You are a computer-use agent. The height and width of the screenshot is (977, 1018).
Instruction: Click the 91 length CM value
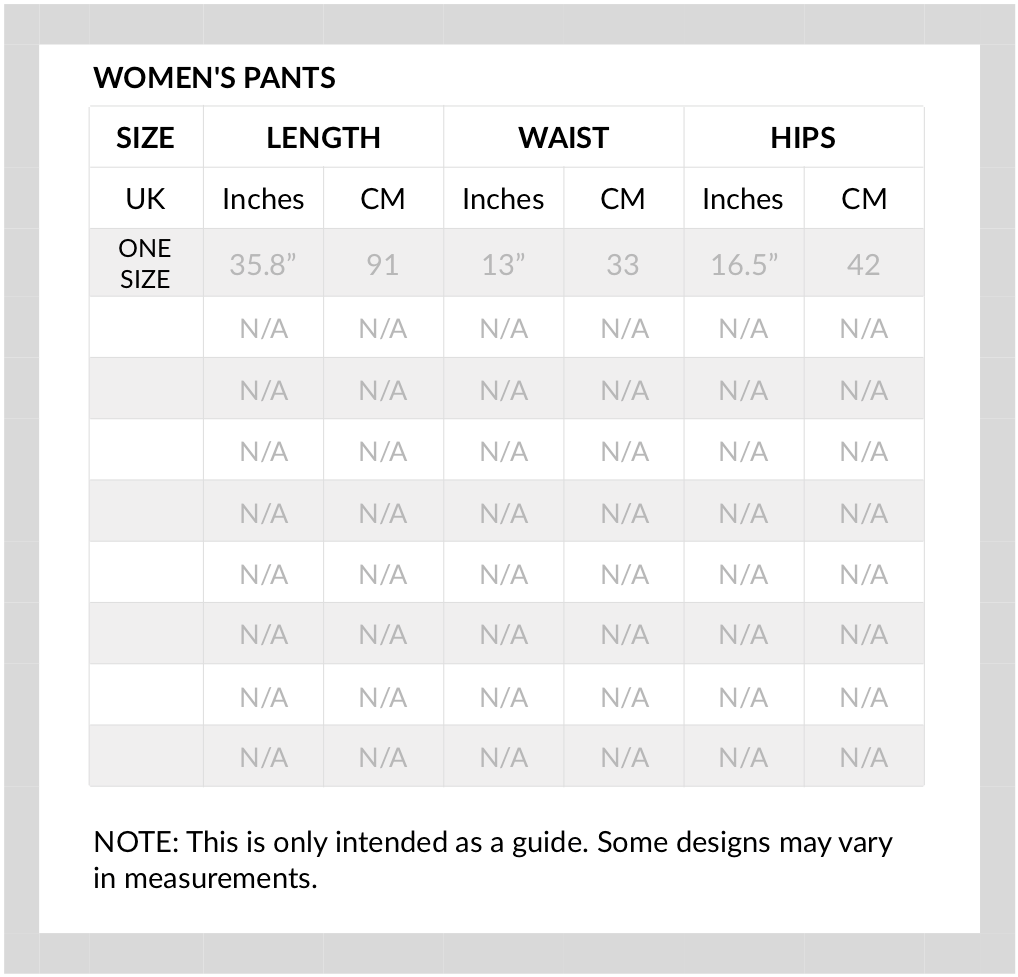[x=383, y=264]
